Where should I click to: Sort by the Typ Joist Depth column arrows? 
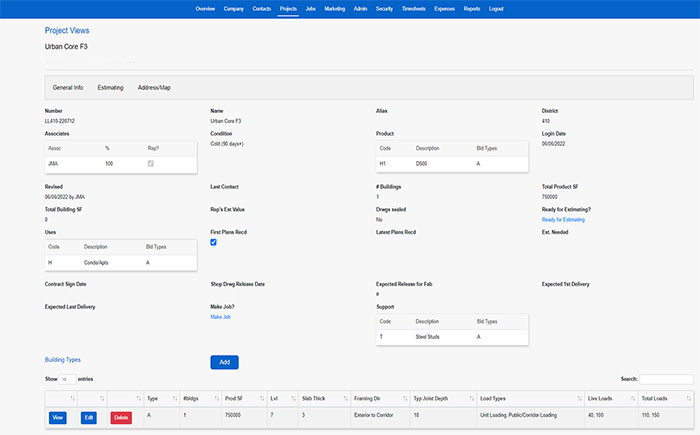[471, 398]
